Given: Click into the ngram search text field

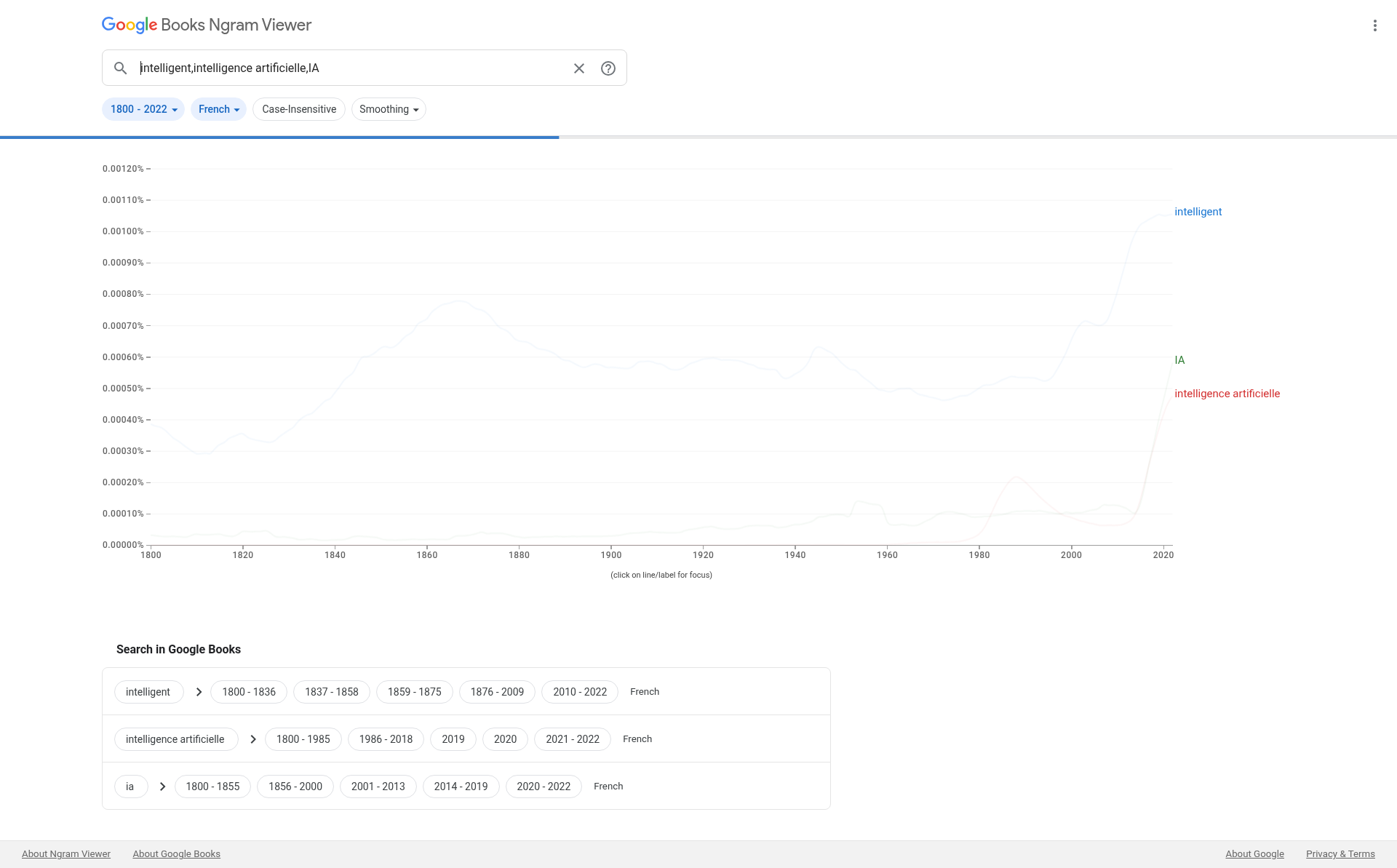Looking at the screenshot, I should coord(349,68).
